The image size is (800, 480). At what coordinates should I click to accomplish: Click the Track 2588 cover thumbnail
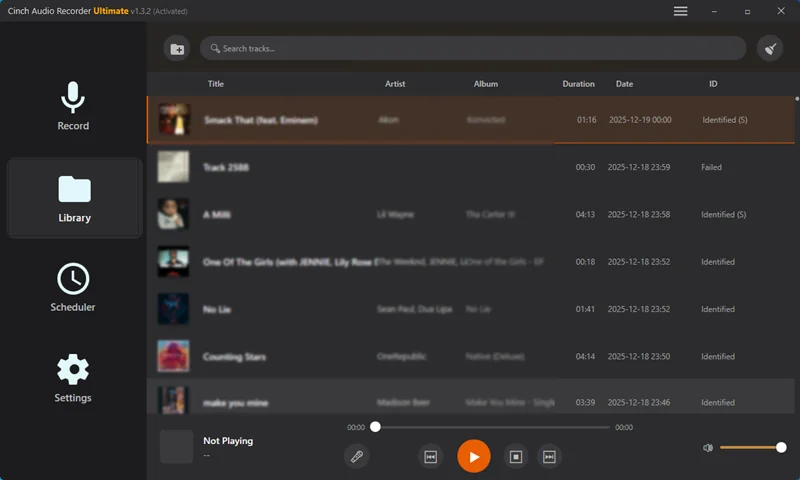[173, 167]
